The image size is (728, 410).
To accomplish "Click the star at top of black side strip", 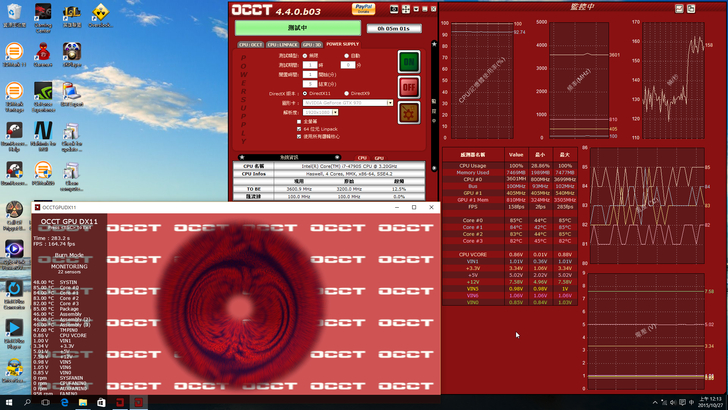I will pyautogui.click(x=434, y=44).
